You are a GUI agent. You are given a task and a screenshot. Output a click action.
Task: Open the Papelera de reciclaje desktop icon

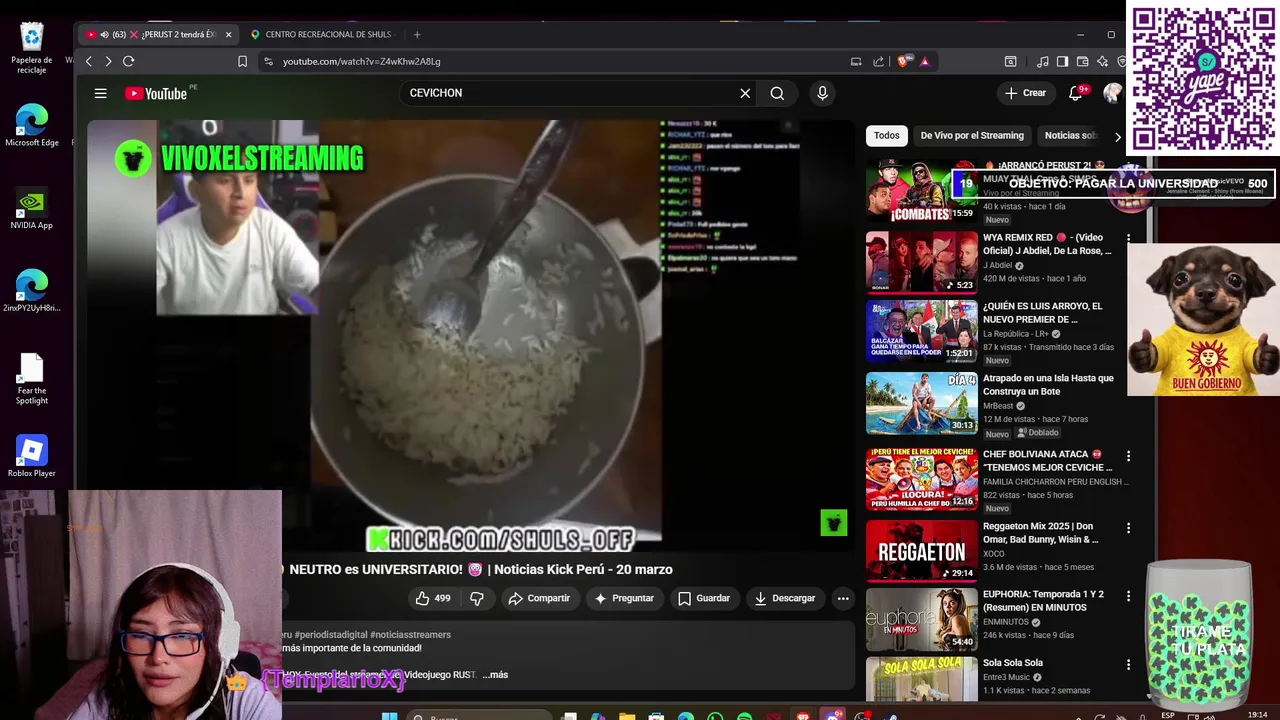pyautogui.click(x=32, y=48)
